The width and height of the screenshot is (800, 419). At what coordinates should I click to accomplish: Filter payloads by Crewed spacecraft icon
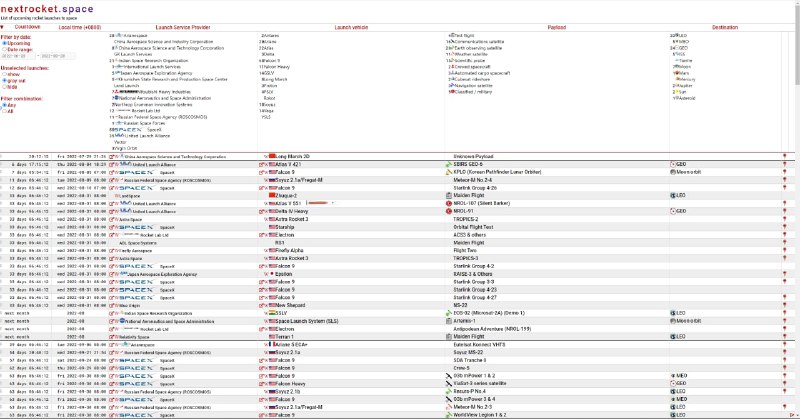(x=453, y=67)
